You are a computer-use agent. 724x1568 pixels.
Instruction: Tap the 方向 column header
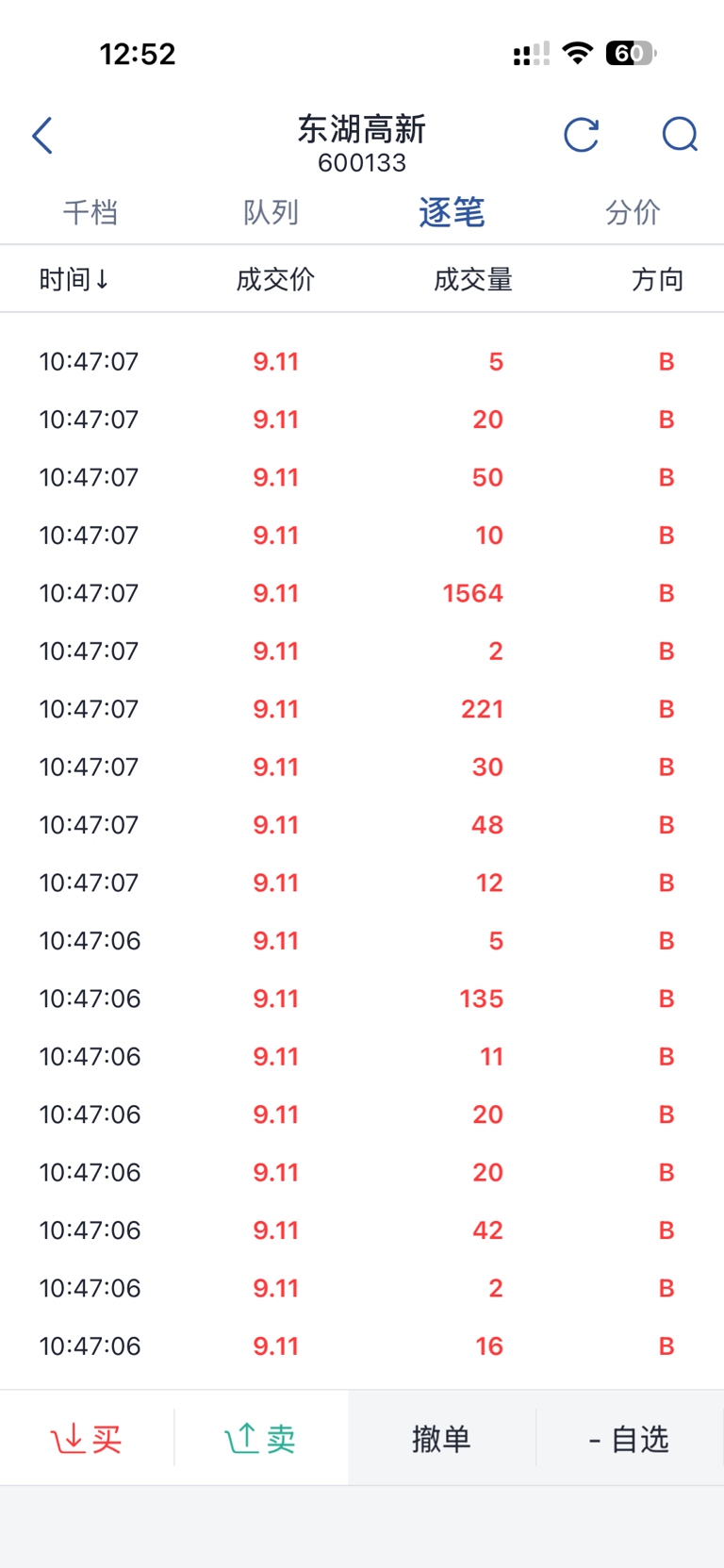click(657, 279)
